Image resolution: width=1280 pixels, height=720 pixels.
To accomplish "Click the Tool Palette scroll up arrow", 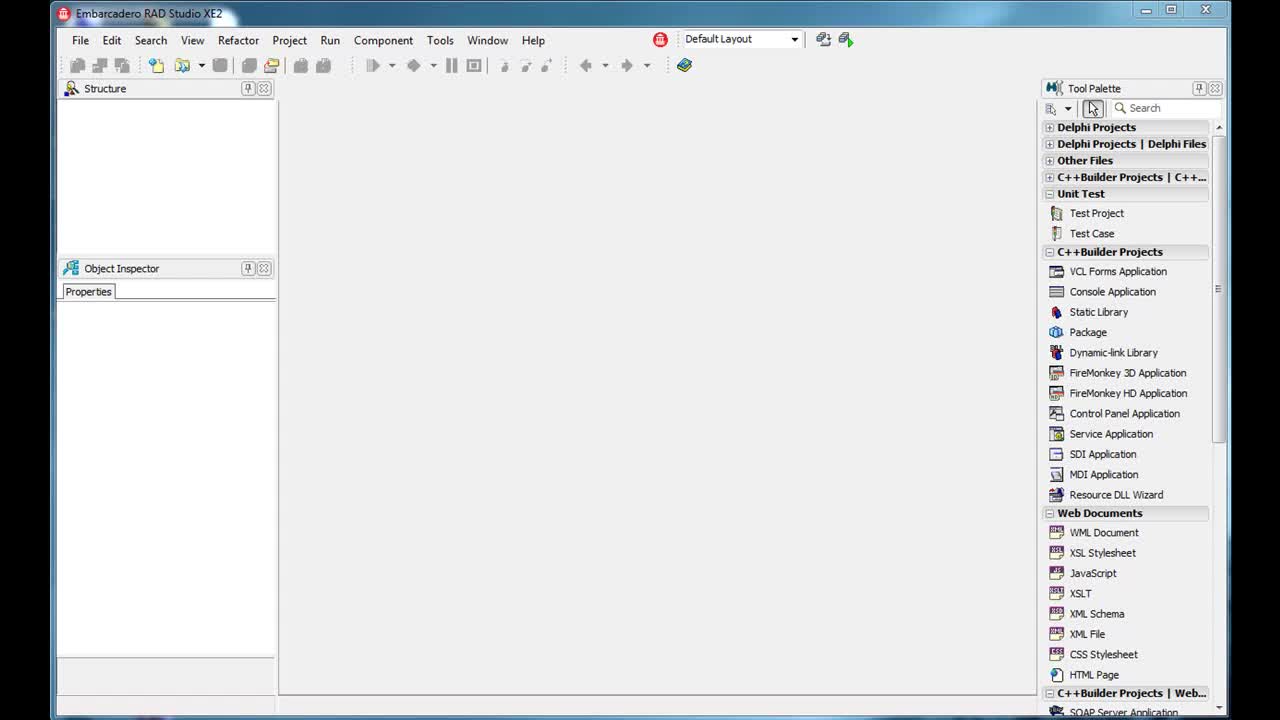I will pos(1218,128).
